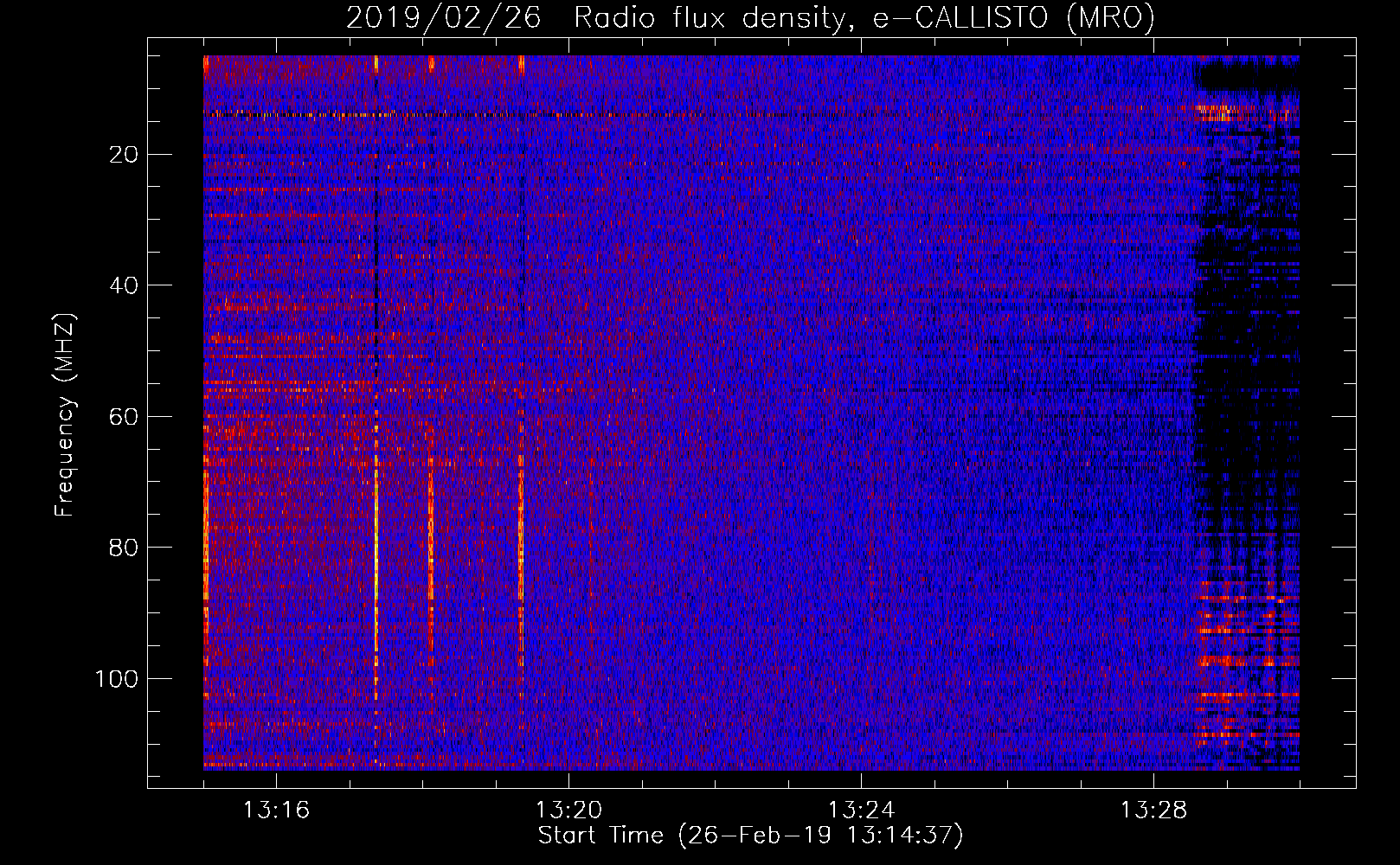The width and height of the screenshot is (1400, 865).
Task: Click the plot title 'Radio flux density, e-CALLISTO (MRO)'
Action: pos(864,17)
